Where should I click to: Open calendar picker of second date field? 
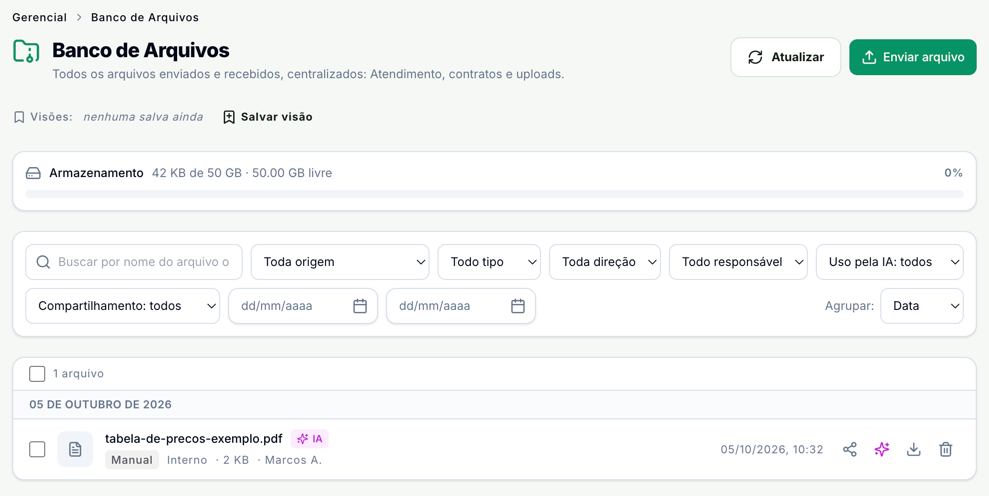click(517, 306)
